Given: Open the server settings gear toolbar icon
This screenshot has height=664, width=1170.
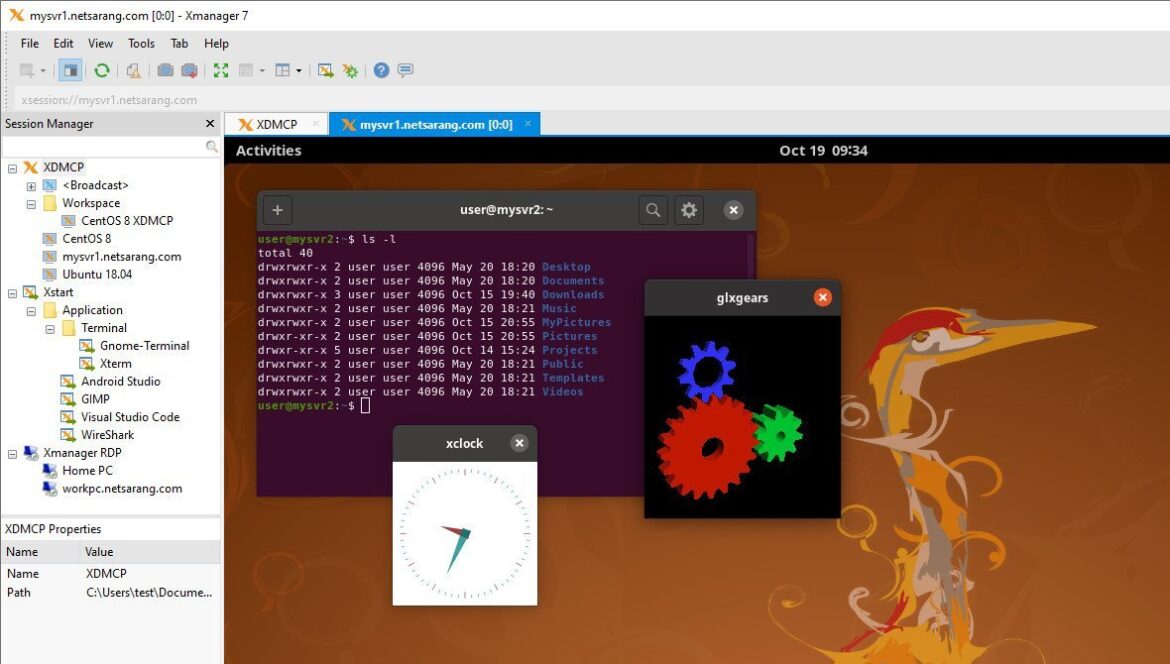Looking at the screenshot, I should tap(349, 70).
